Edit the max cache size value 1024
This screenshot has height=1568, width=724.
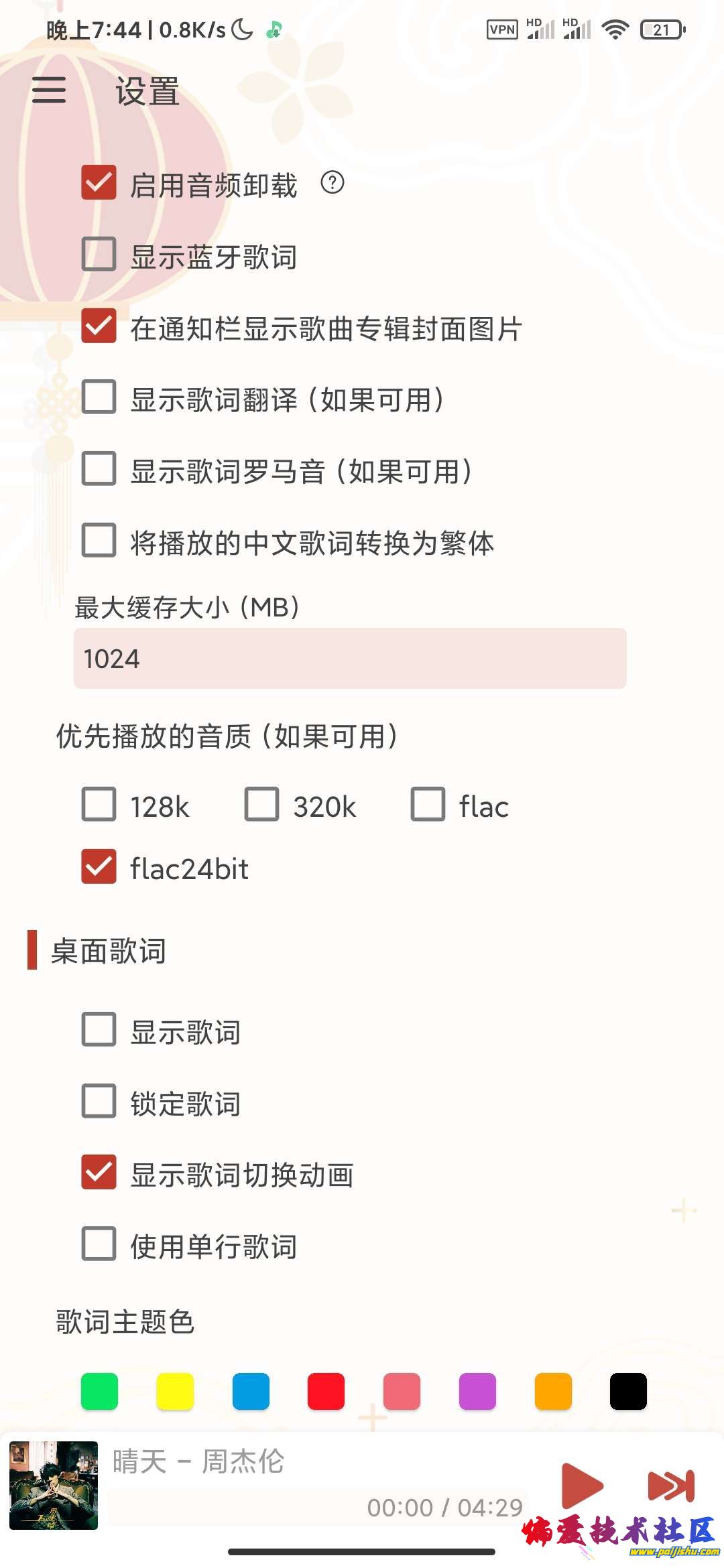click(x=349, y=659)
